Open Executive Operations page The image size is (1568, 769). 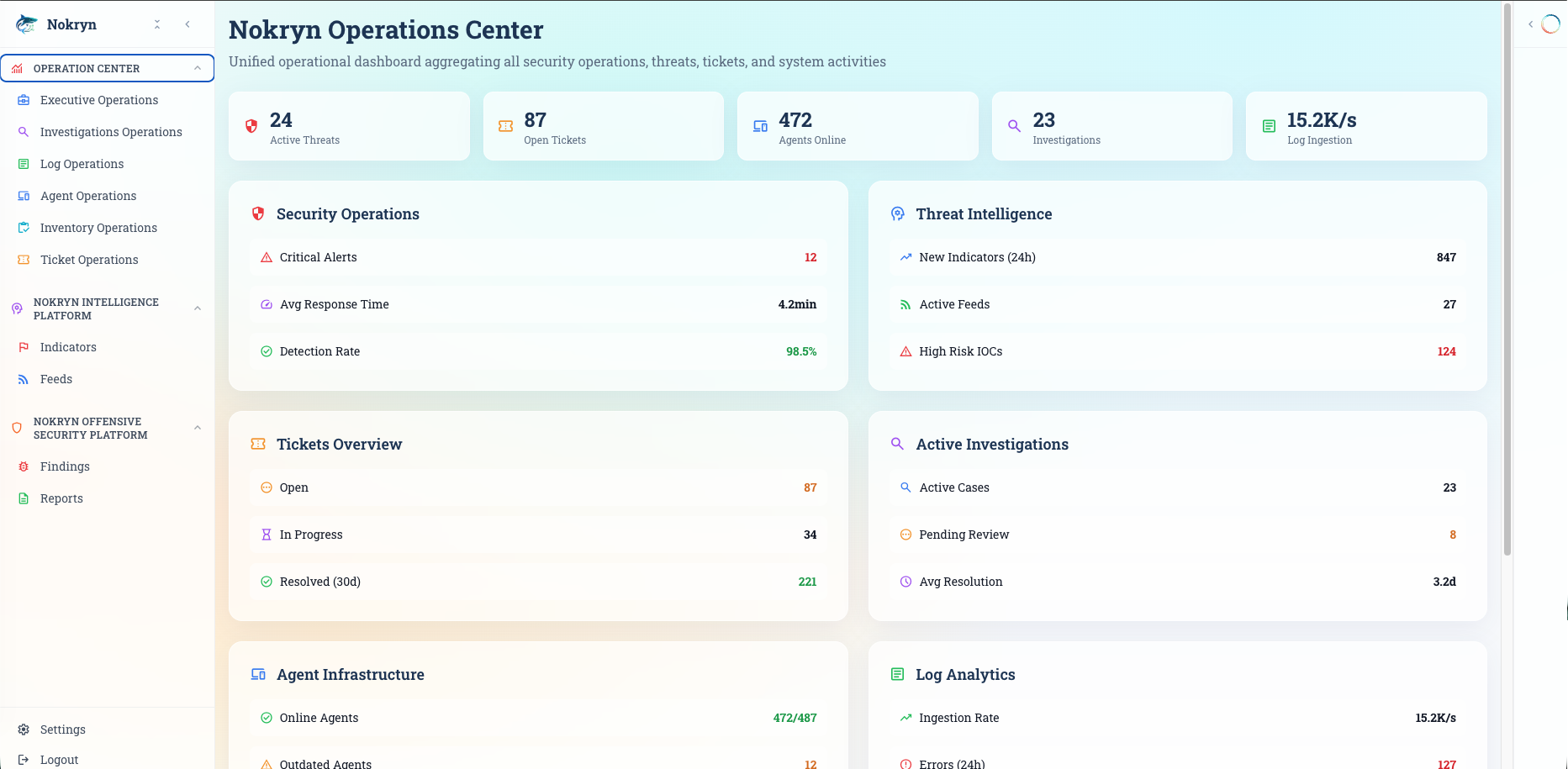coord(99,100)
